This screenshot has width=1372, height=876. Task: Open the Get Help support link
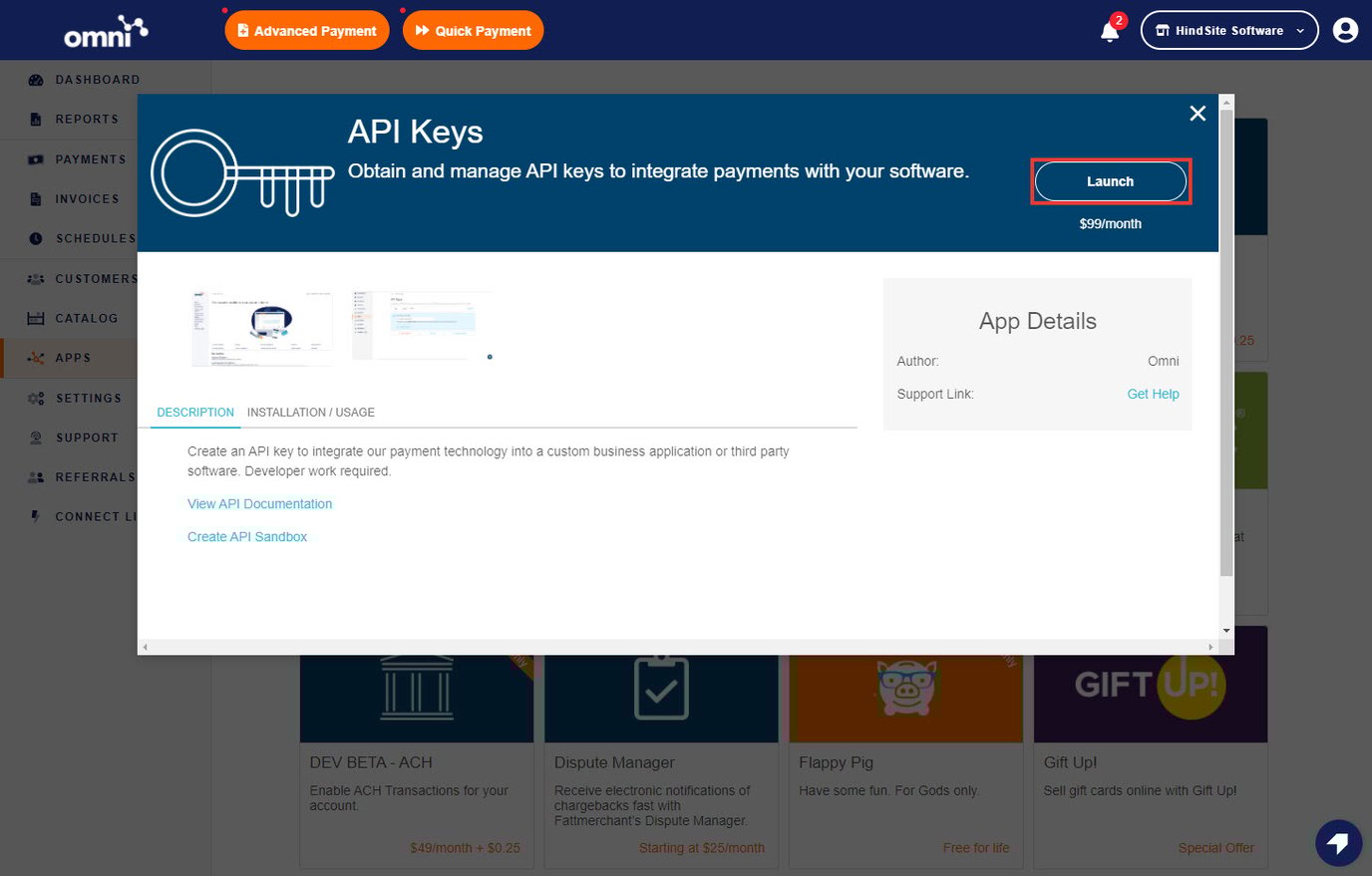coord(1153,394)
